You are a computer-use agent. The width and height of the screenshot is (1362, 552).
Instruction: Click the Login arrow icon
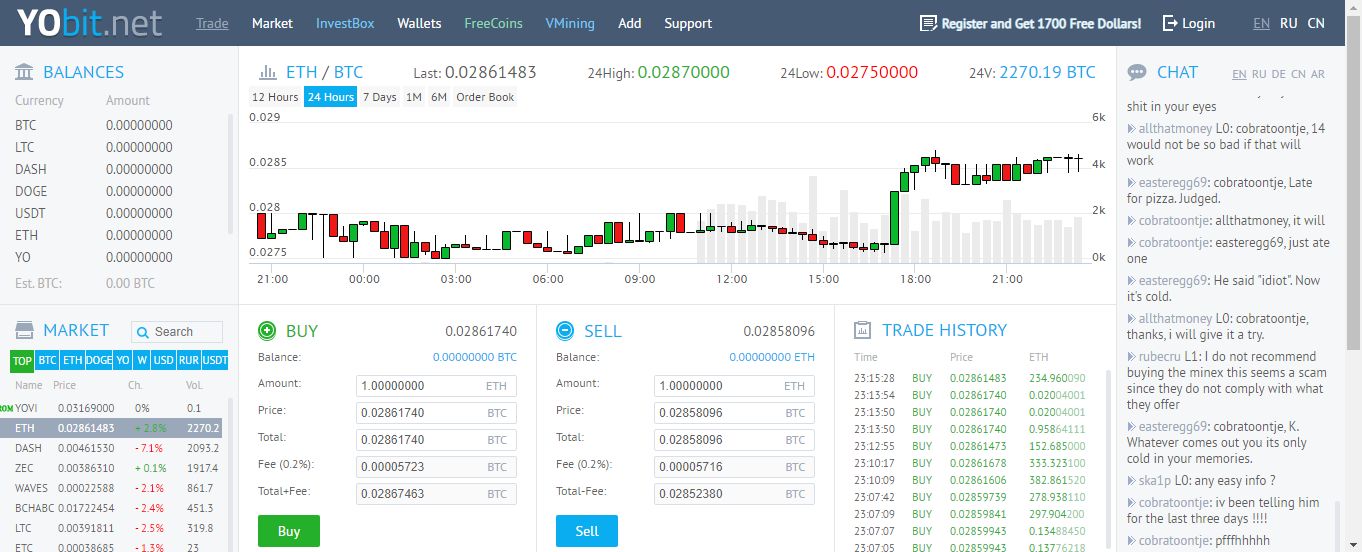tap(1170, 23)
